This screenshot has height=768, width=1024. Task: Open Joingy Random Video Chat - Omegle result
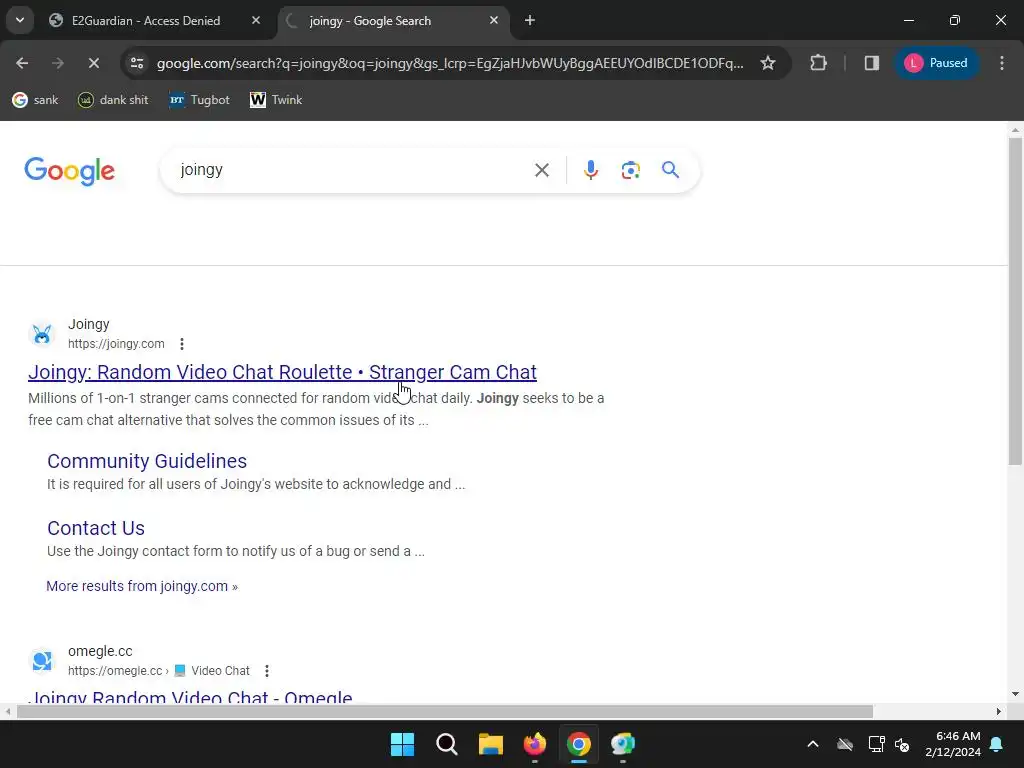pyautogui.click(x=191, y=696)
